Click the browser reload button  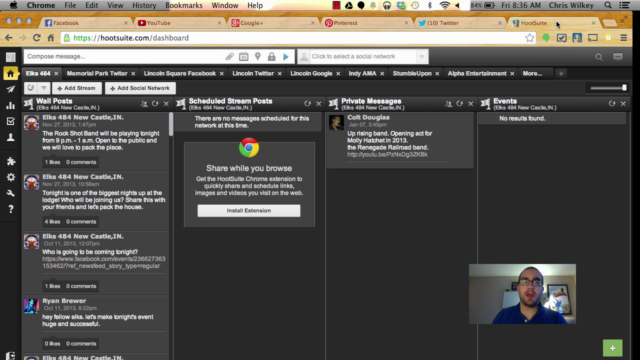(x=36, y=38)
